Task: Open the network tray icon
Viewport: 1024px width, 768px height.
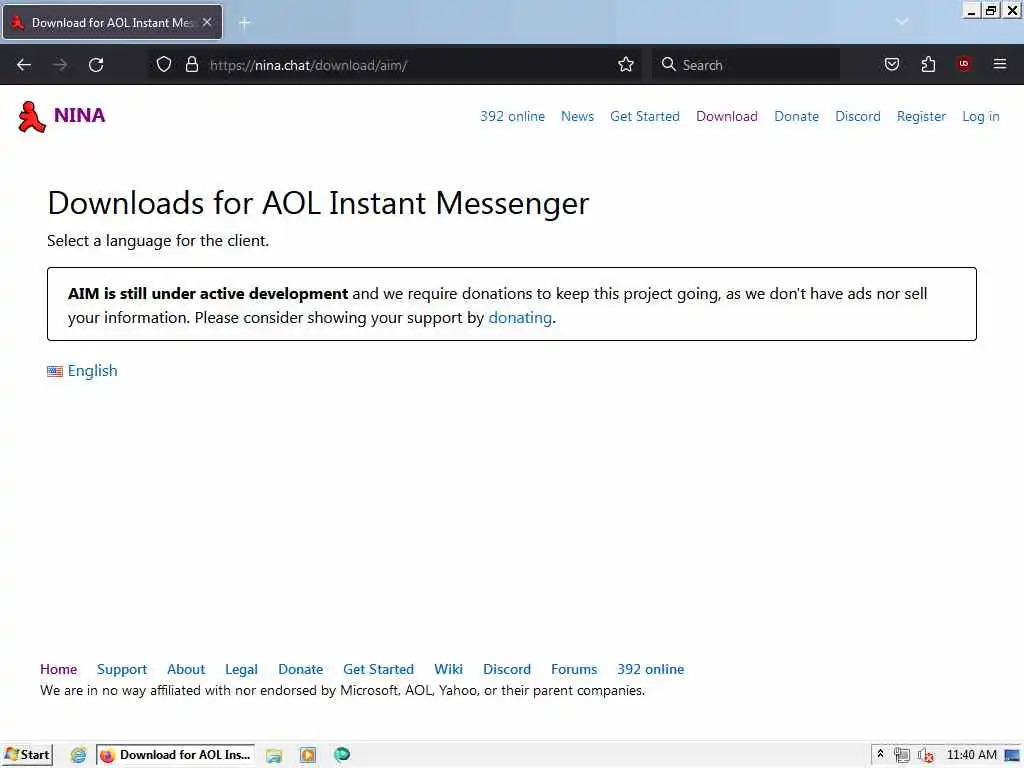Action: 902,755
